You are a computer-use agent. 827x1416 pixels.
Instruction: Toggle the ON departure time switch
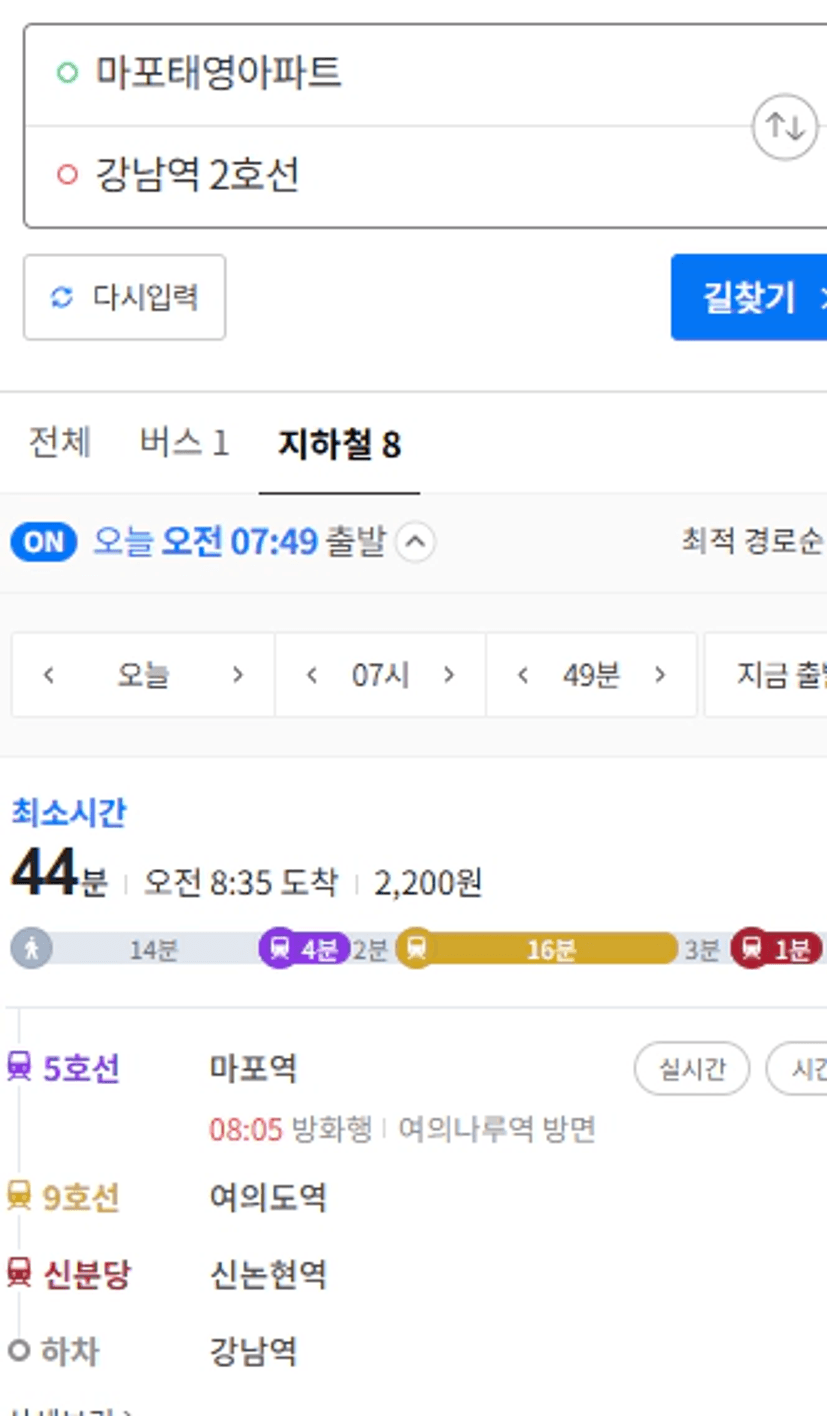(x=44, y=542)
